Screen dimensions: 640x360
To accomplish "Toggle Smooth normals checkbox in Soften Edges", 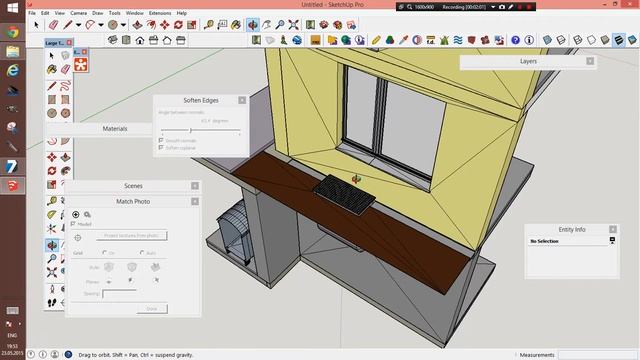I will point(161,140).
